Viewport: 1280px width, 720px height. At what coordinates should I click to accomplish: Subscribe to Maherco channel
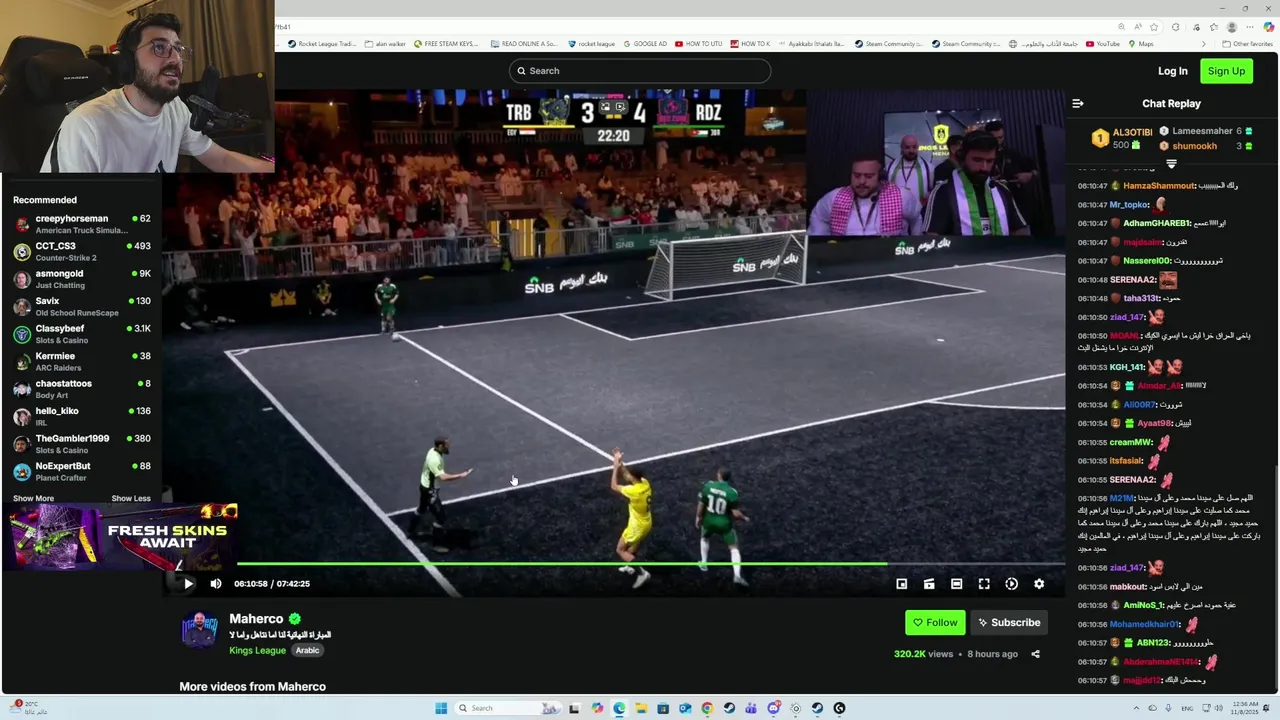pos(1009,622)
